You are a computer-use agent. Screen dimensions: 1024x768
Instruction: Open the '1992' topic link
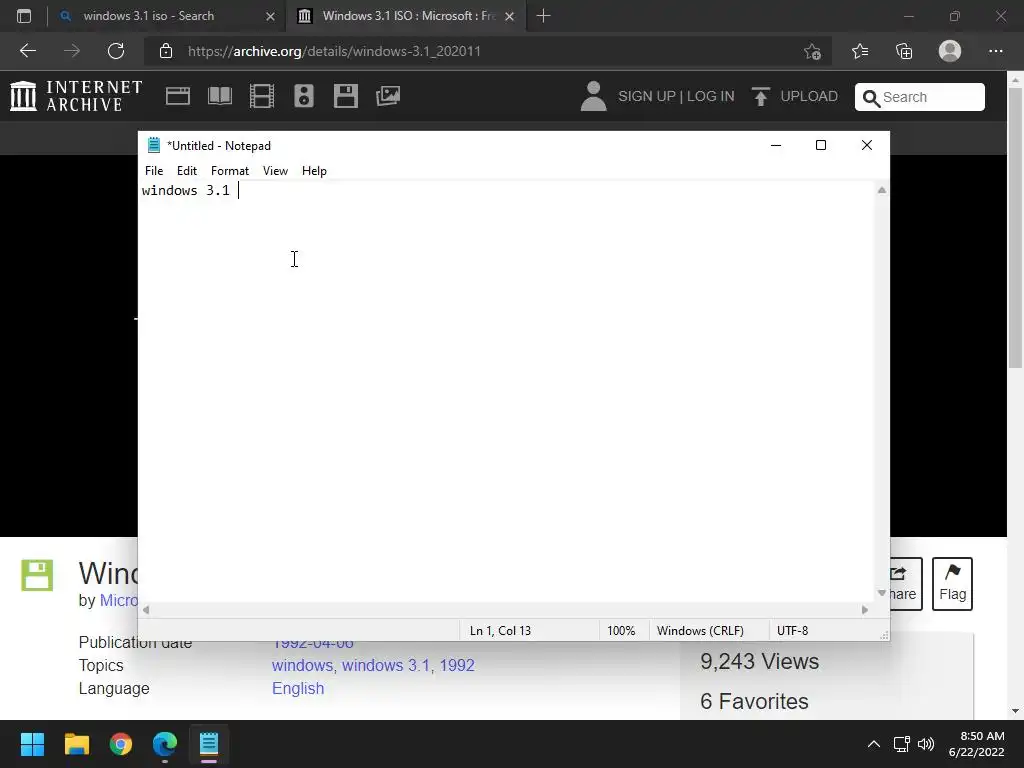(457, 665)
